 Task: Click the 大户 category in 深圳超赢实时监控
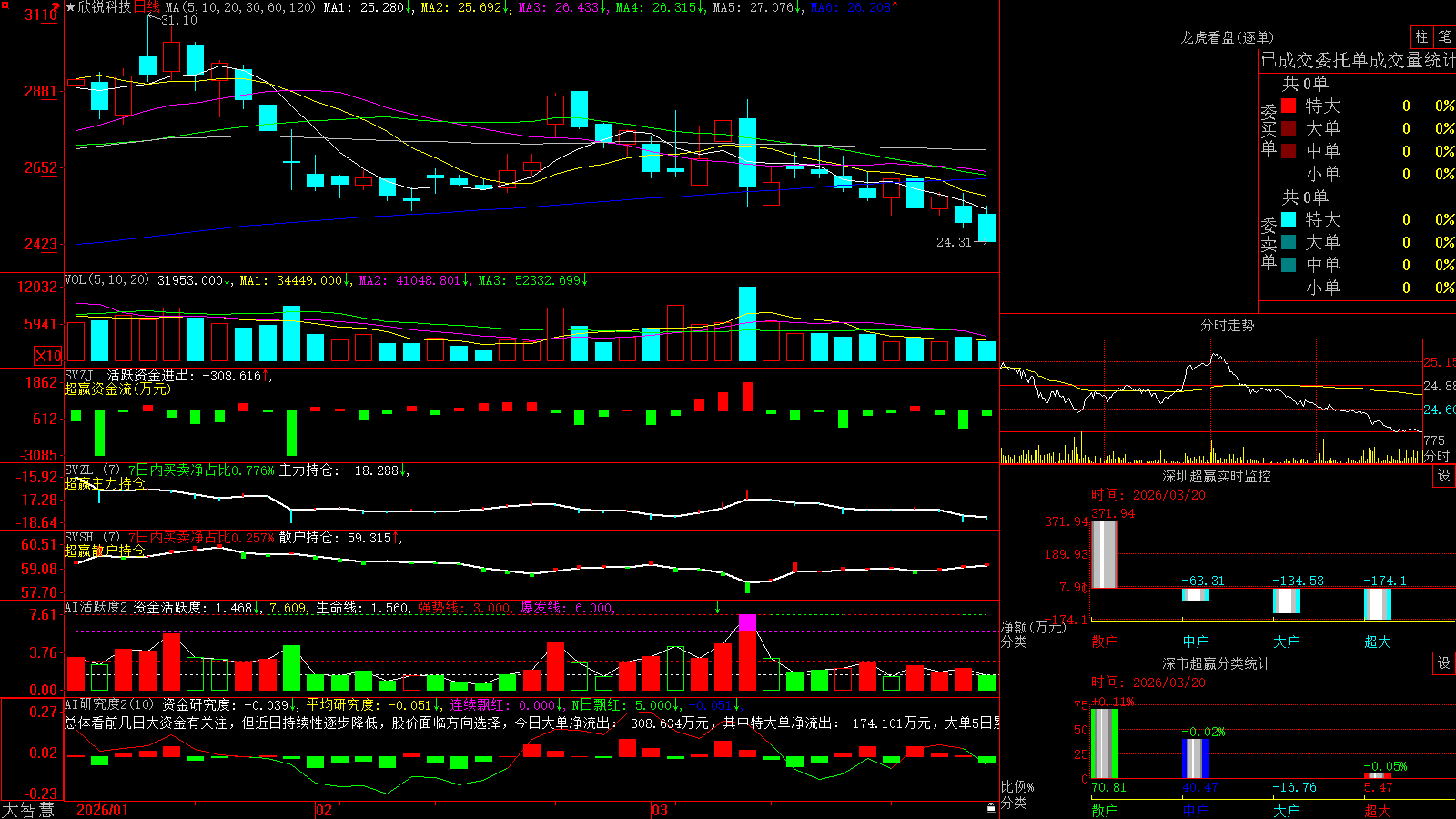[1287, 642]
